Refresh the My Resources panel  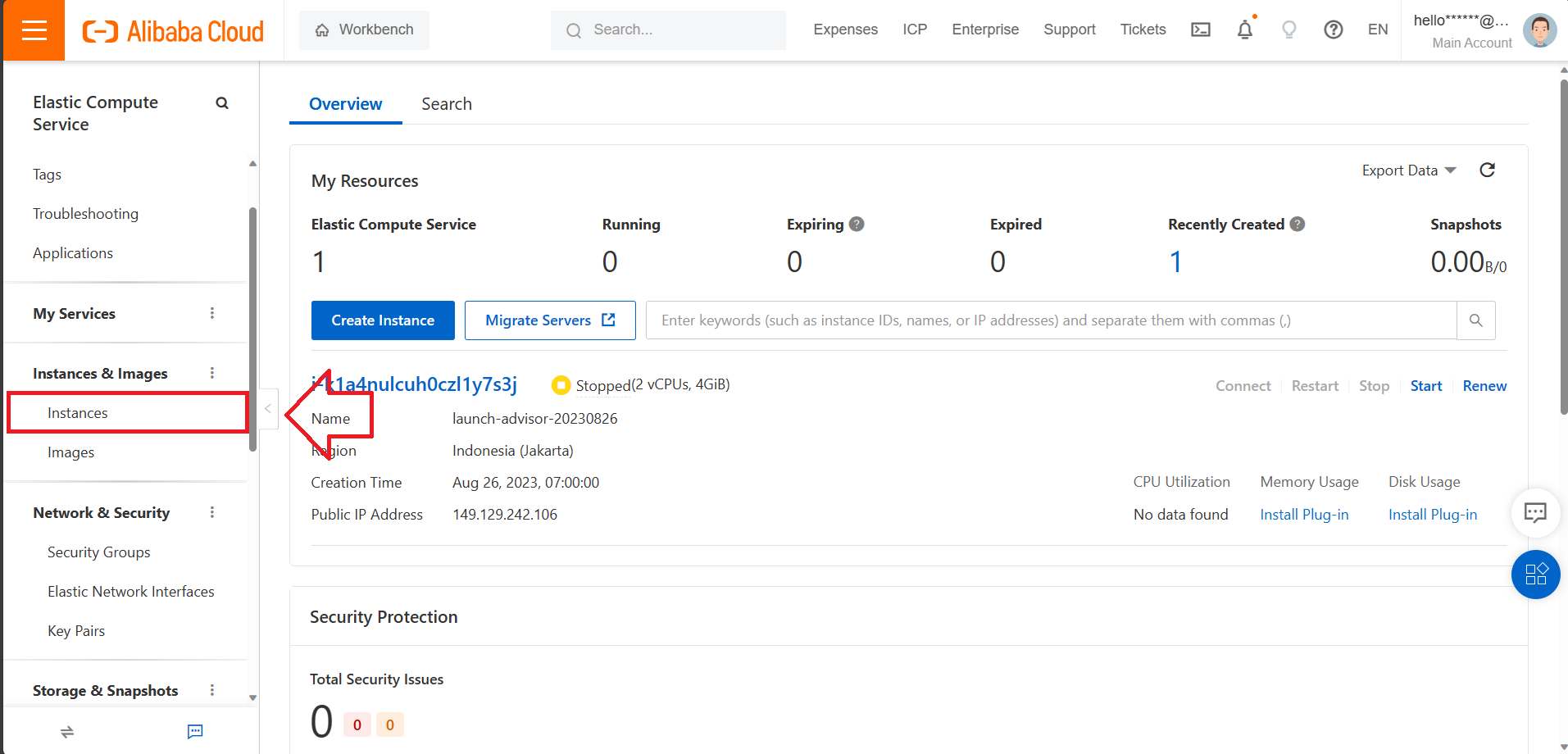(x=1487, y=170)
